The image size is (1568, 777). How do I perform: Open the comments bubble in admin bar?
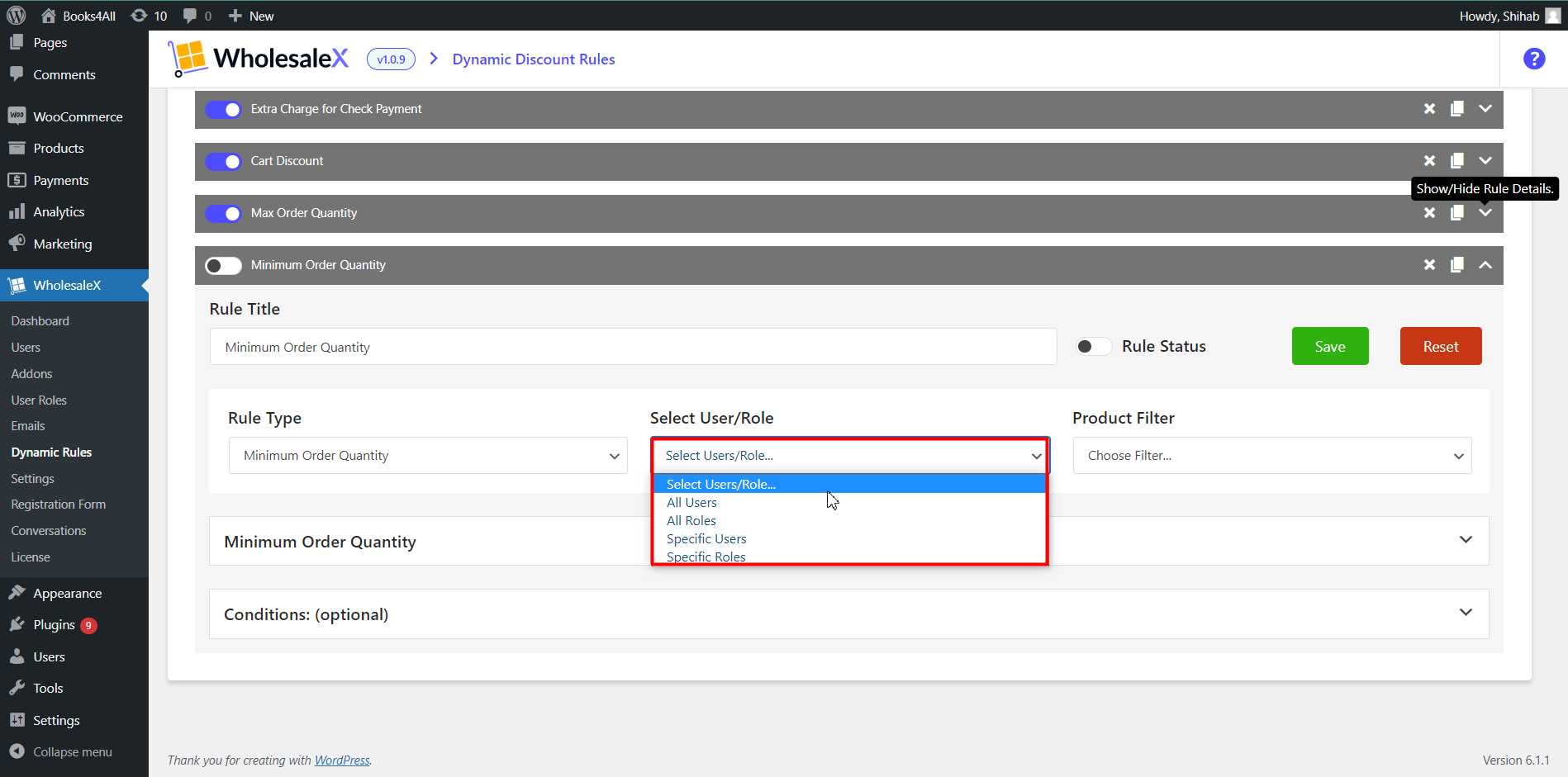(x=197, y=16)
